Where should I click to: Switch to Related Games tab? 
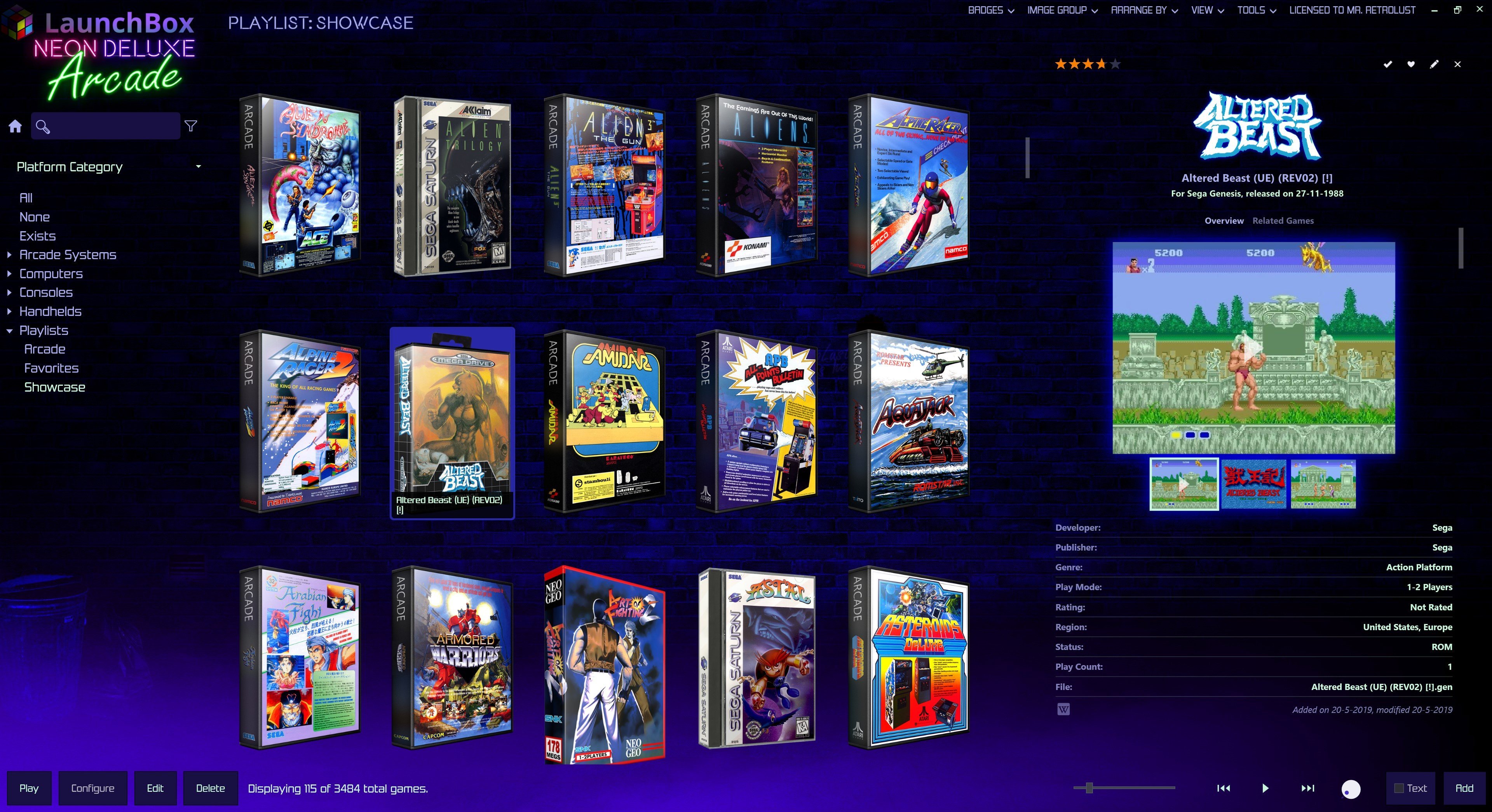coord(1283,221)
